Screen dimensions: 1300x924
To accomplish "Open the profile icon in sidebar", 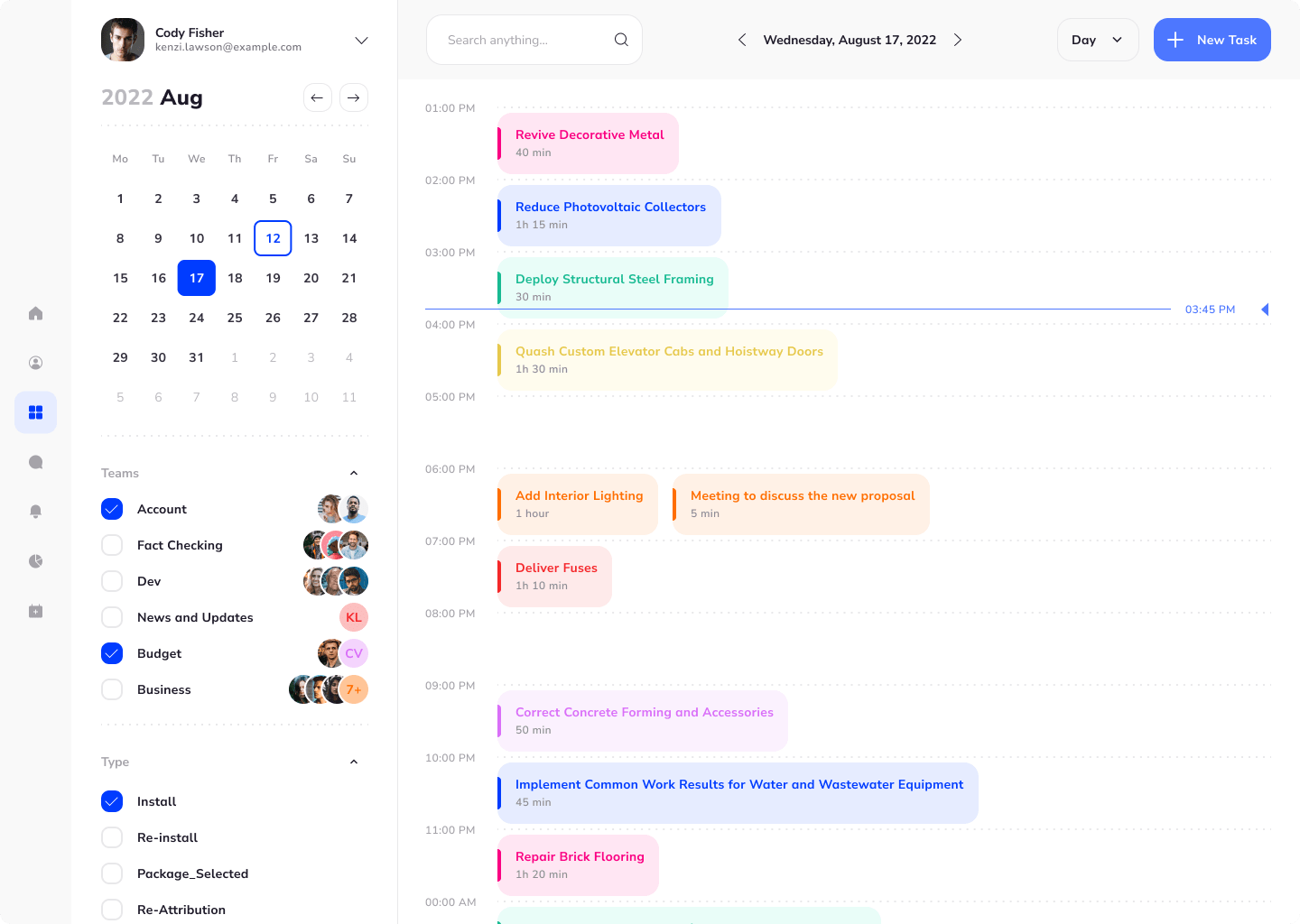I will click(x=35, y=363).
